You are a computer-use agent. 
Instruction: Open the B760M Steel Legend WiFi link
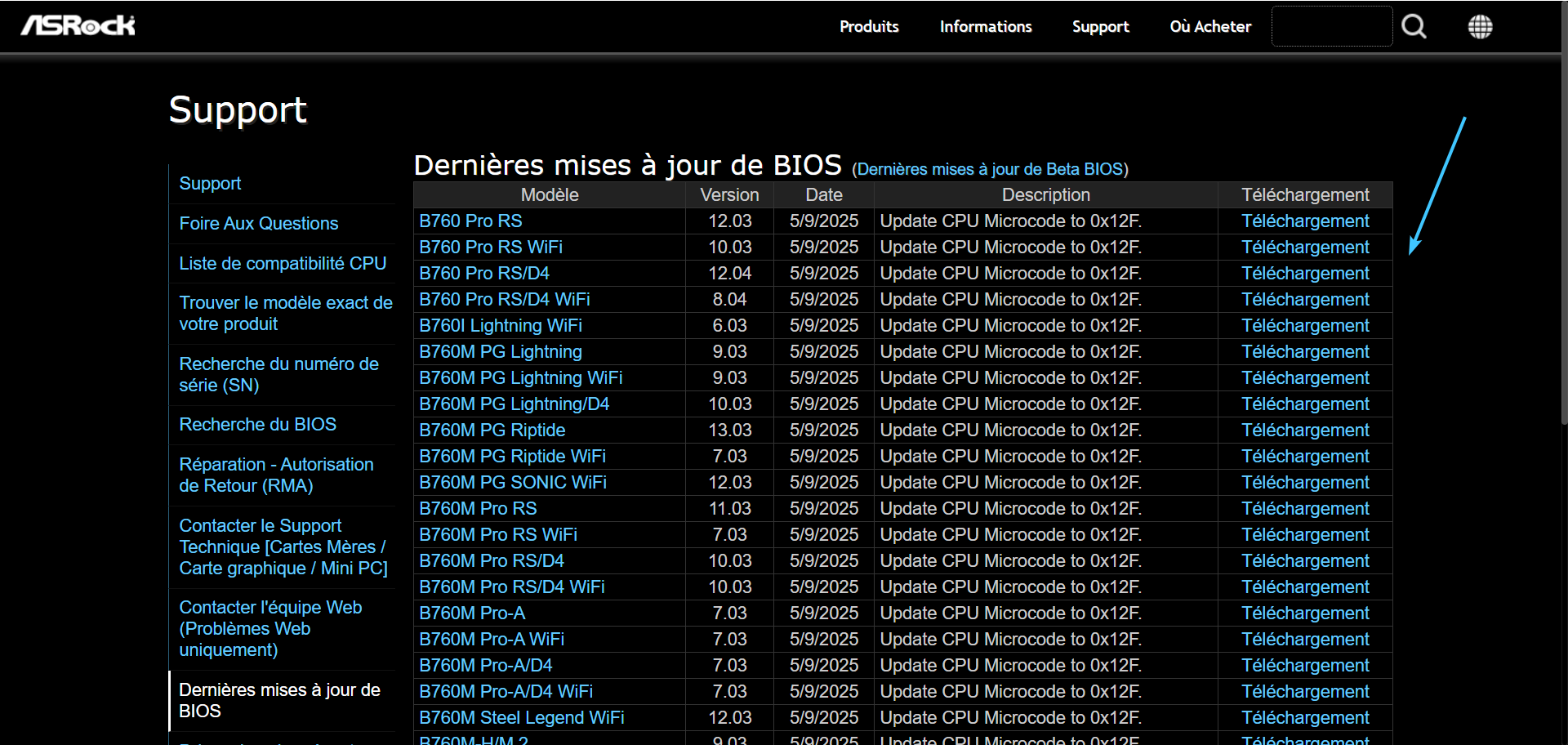[x=522, y=718]
